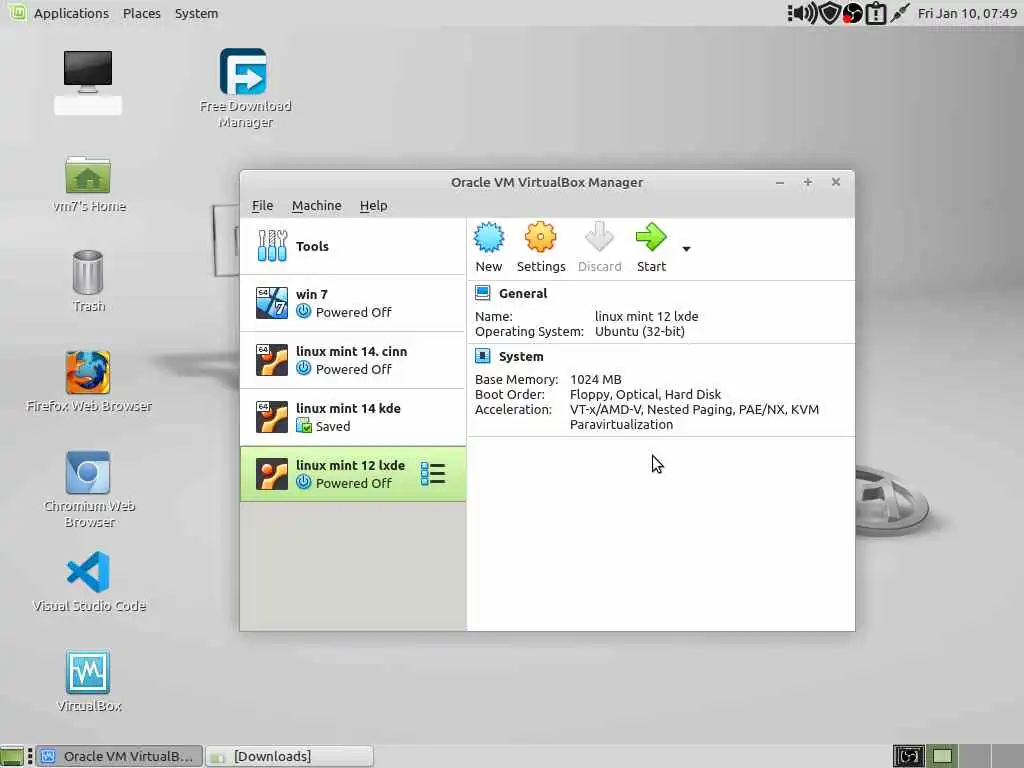Open the Machine menu
This screenshot has height=768, width=1024.
pos(317,206)
